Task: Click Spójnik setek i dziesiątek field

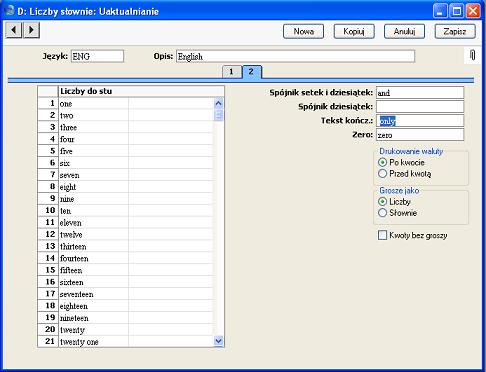Action: (420, 93)
